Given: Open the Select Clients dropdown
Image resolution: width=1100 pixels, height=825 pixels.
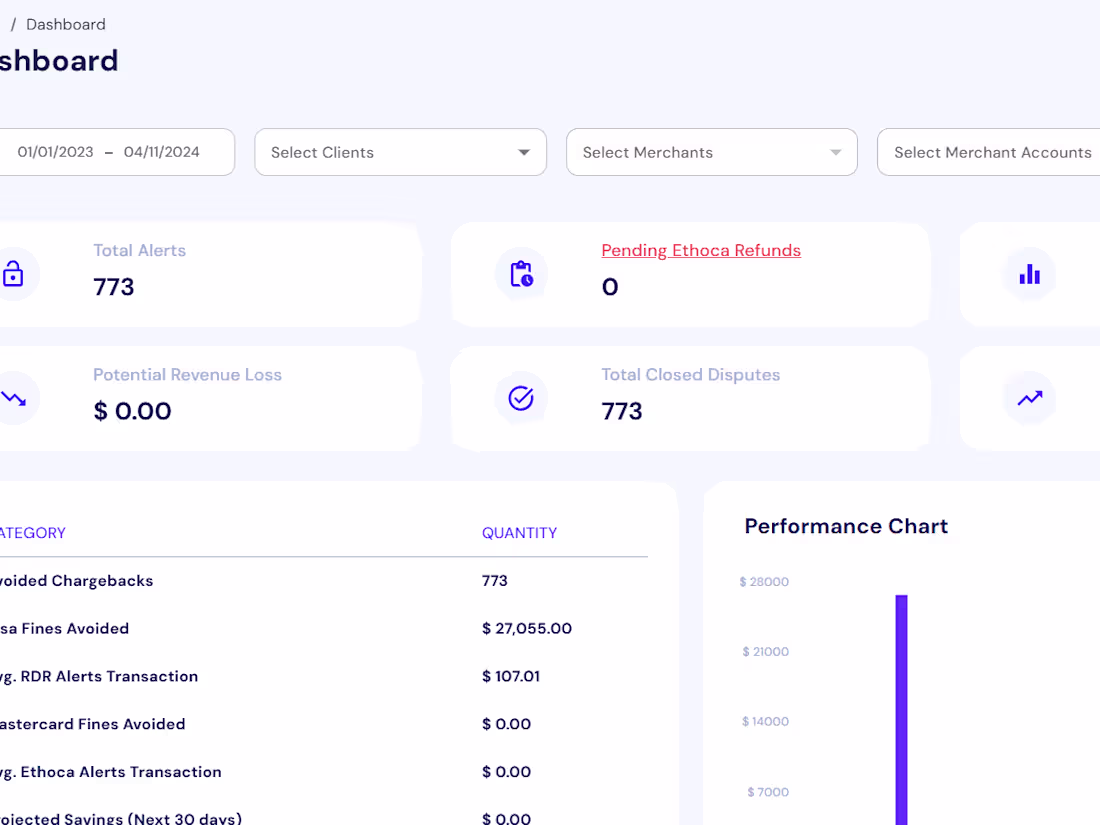Looking at the screenshot, I should pyautogui.click(x=401, y=152).
